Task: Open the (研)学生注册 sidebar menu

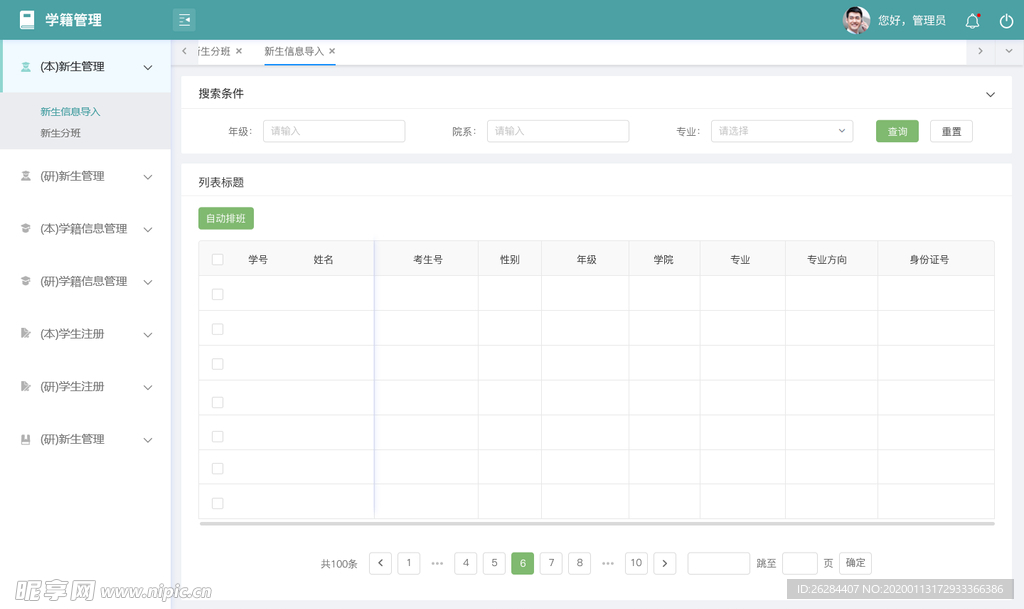Action: coord(86,387)
